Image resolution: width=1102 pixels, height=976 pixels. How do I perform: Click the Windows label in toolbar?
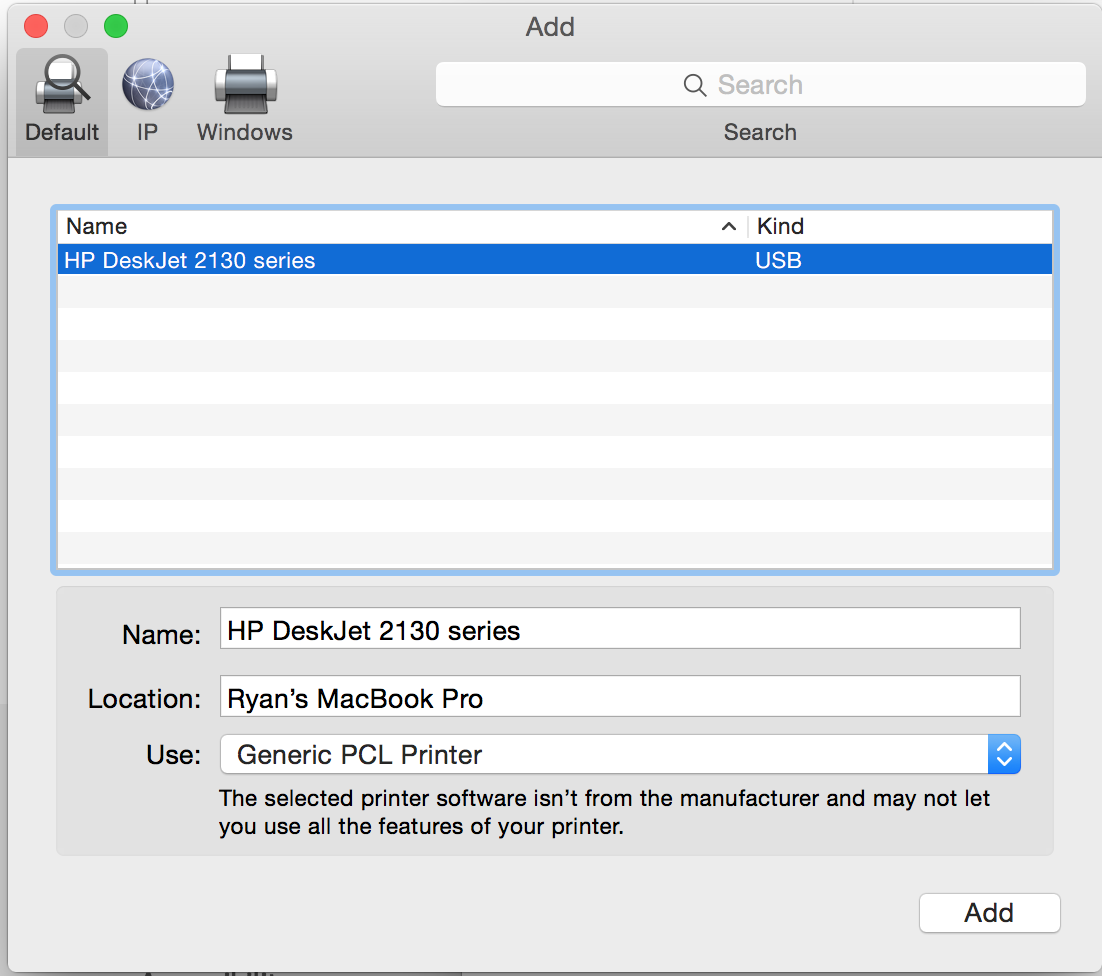[245, 132]
